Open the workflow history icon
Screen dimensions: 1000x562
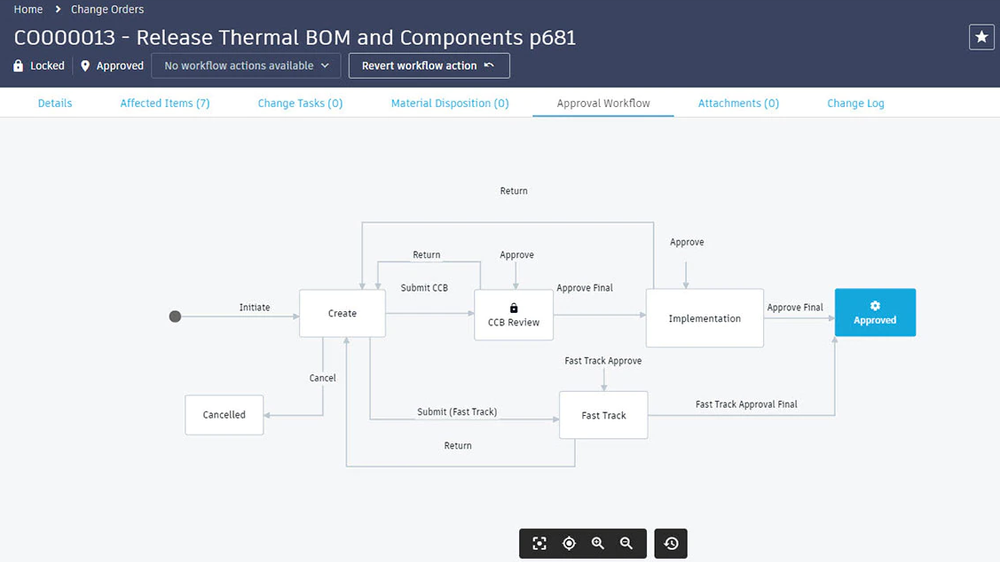click(671, 544)
